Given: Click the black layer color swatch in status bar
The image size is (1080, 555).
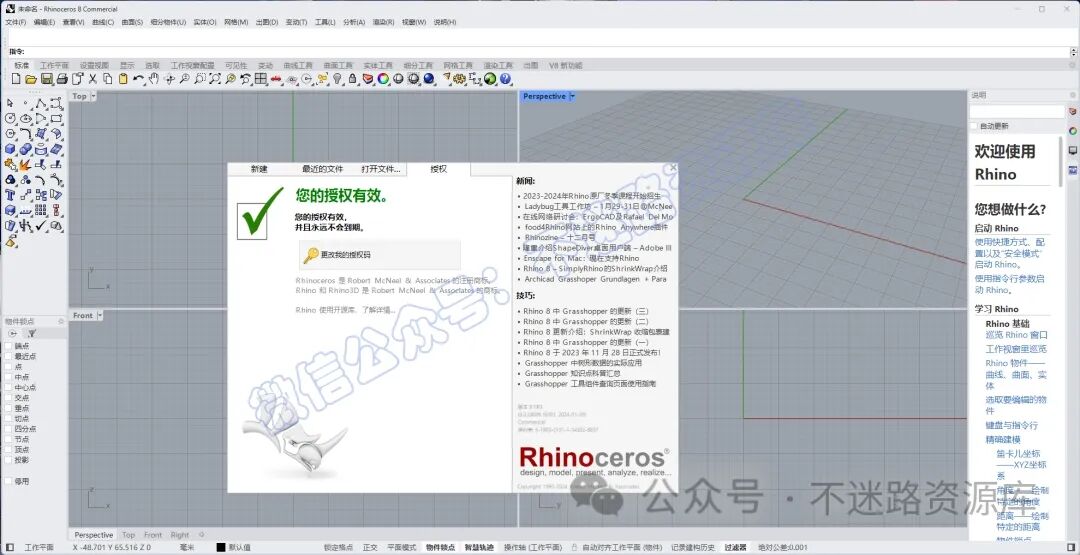Looking at the screenshot, I should [x=220, y=547].
